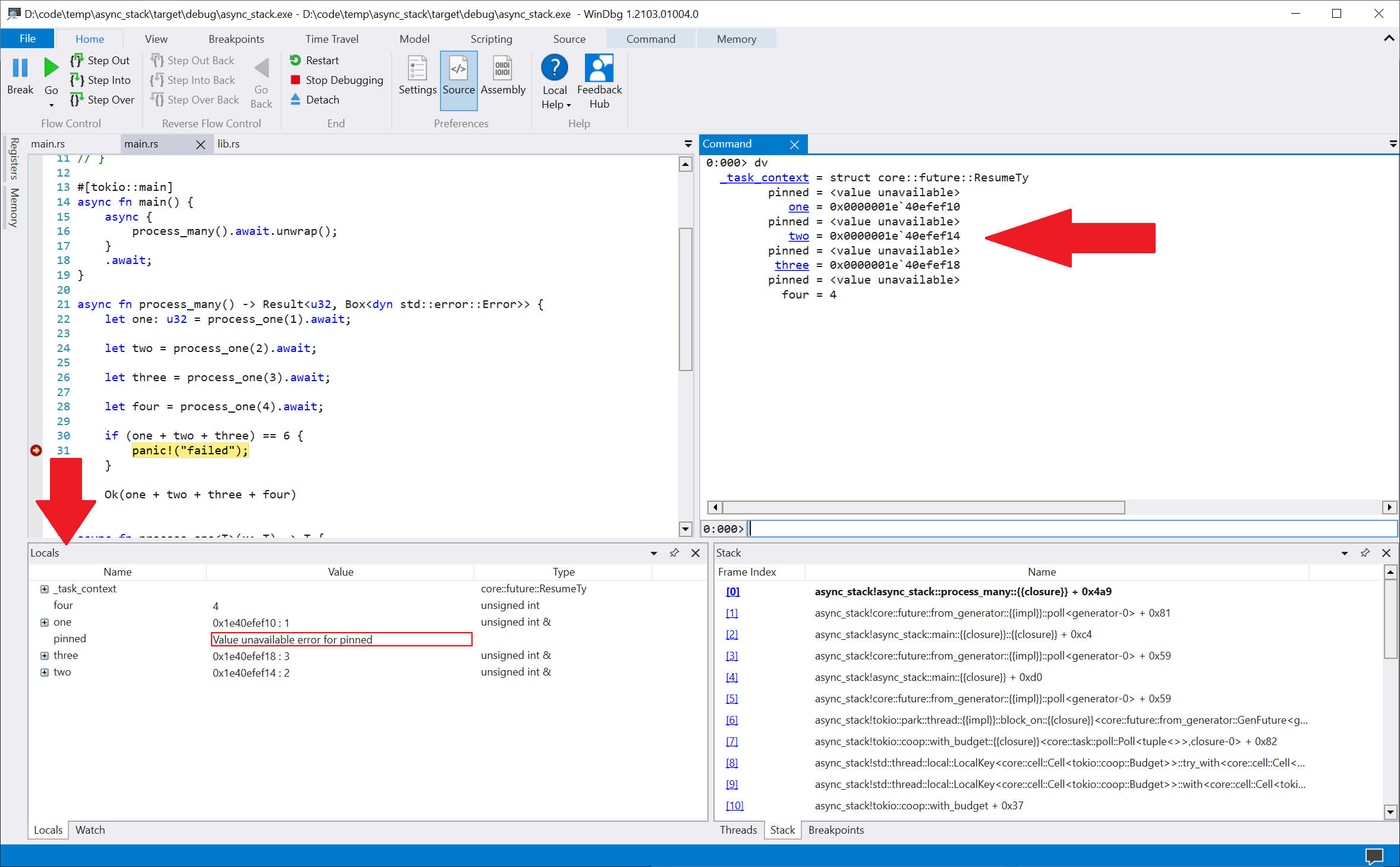
Task: Click the 'three' link in dv output
Action: point(791,265)
